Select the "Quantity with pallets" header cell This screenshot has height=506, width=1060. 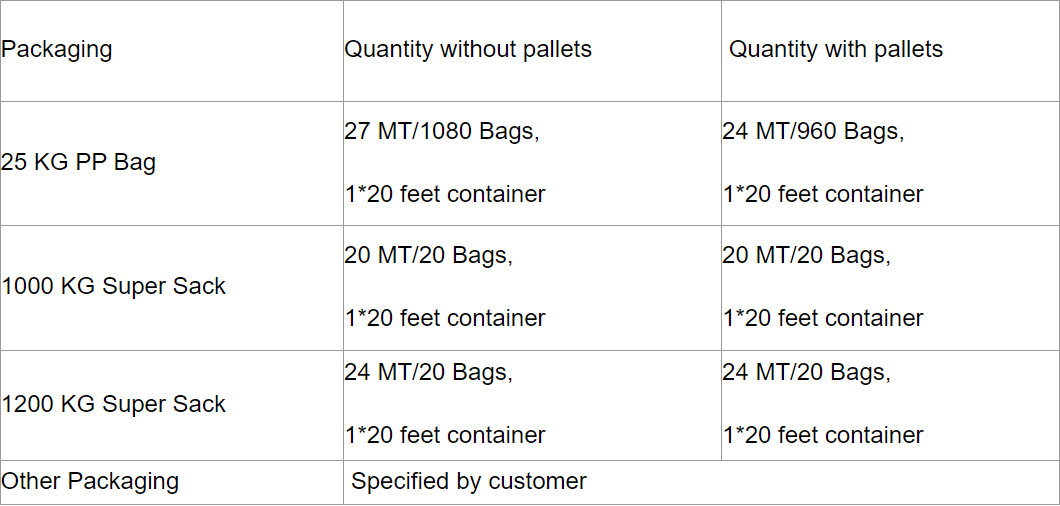(836, 50)
